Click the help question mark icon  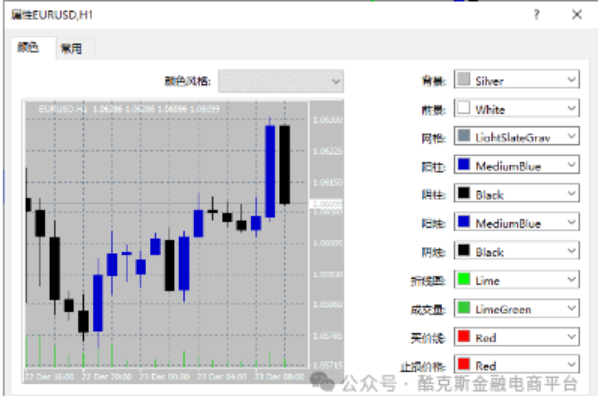[x=536, y=15]
